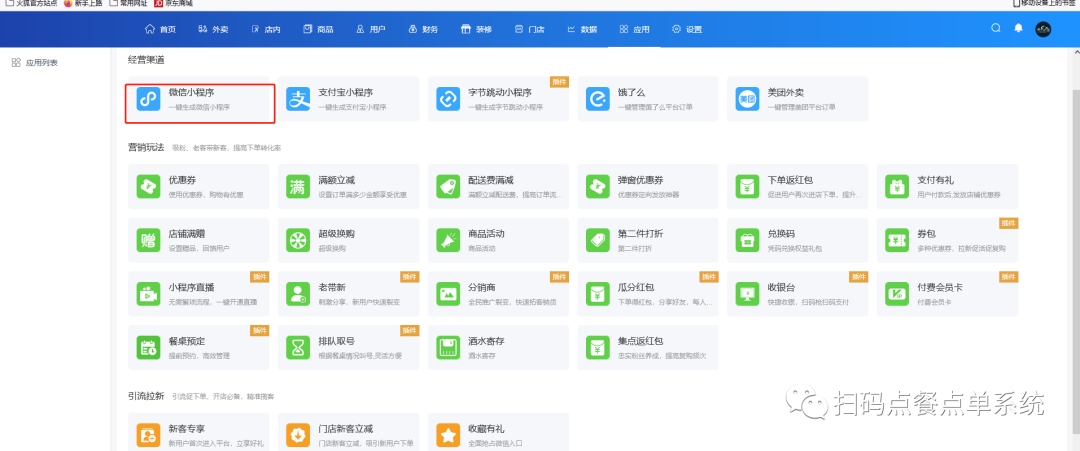
Task: Switch to the 首页 home tab
Action: tap(160, 29)
